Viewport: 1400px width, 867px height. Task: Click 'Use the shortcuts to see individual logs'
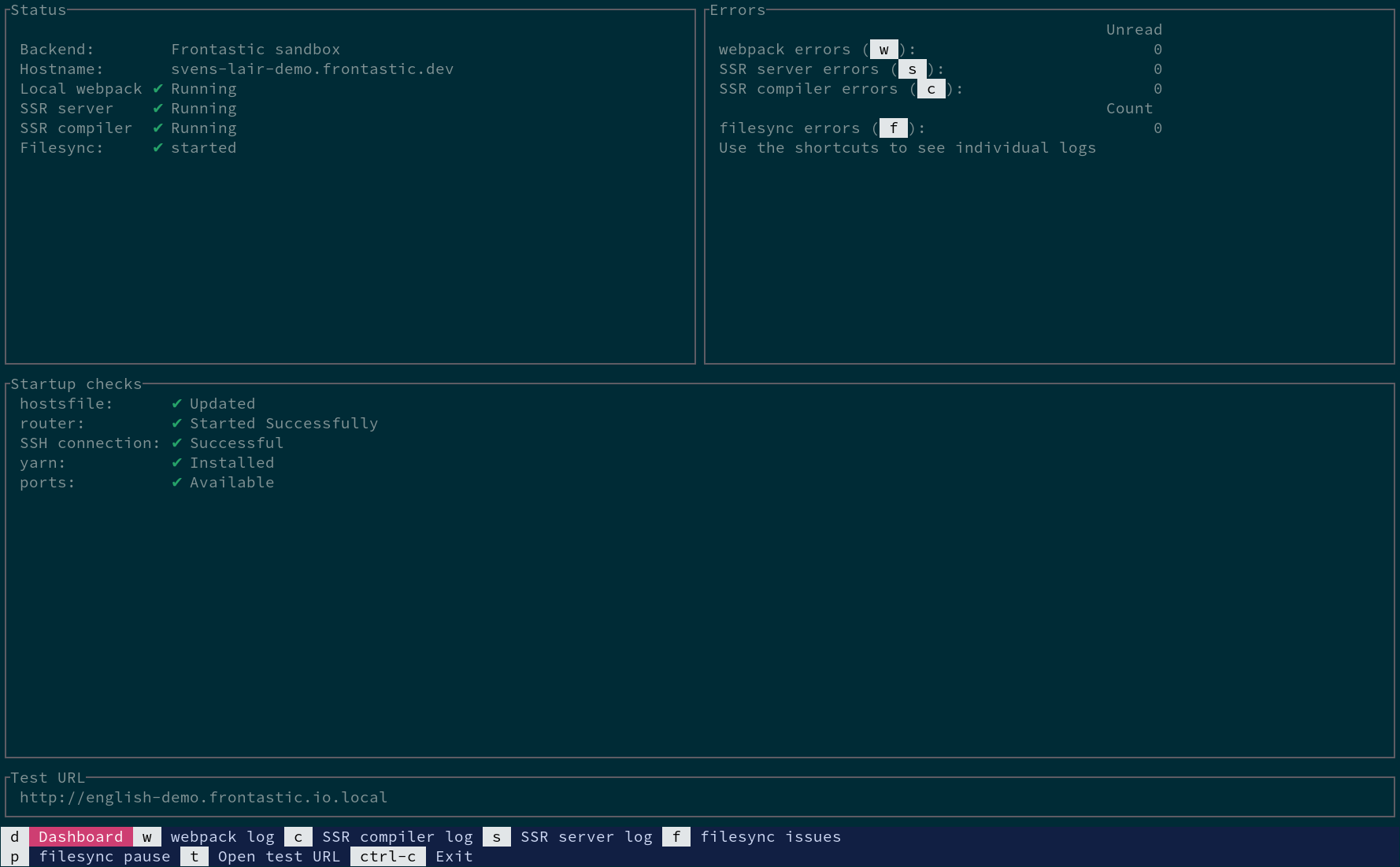tap(908, 148)
